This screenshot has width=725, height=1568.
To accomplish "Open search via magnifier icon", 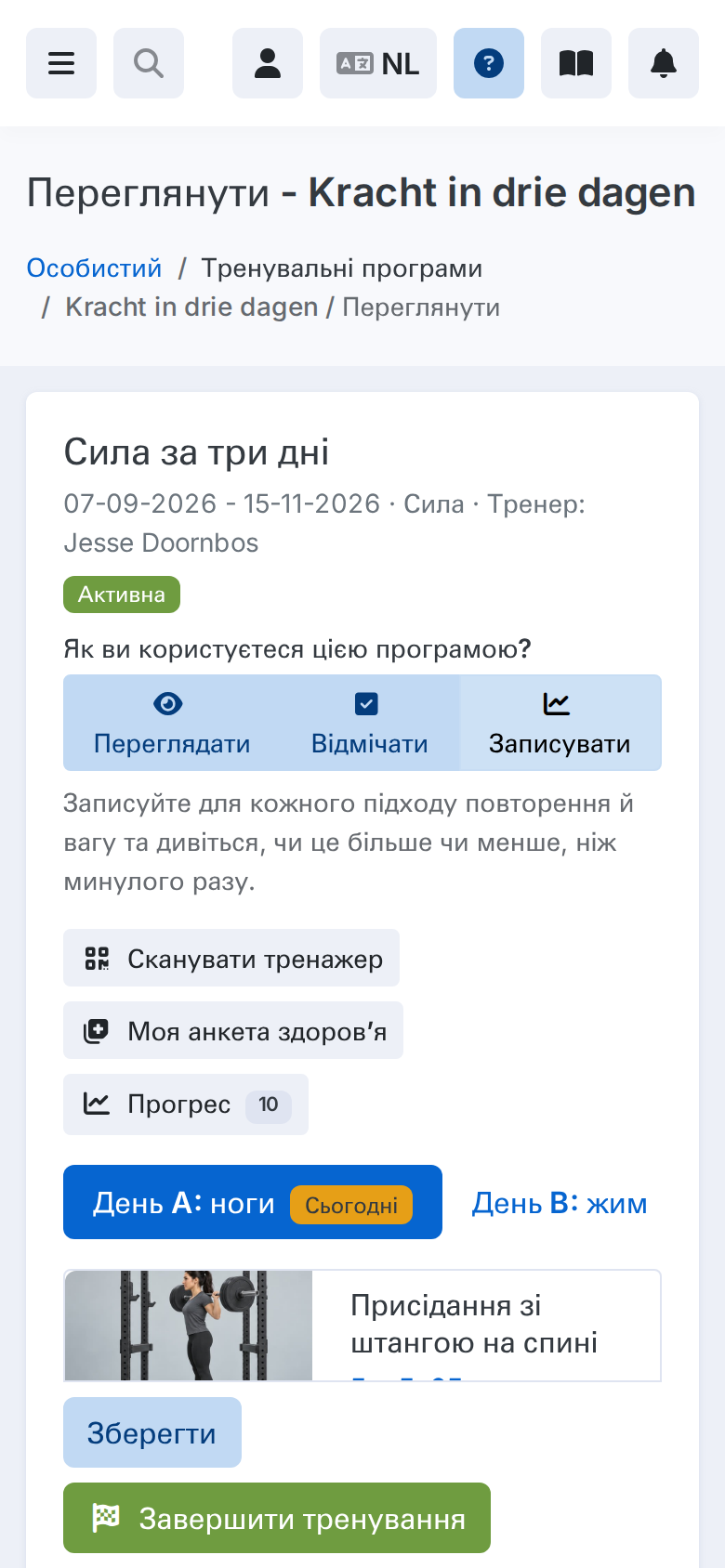I will (149, 63).
